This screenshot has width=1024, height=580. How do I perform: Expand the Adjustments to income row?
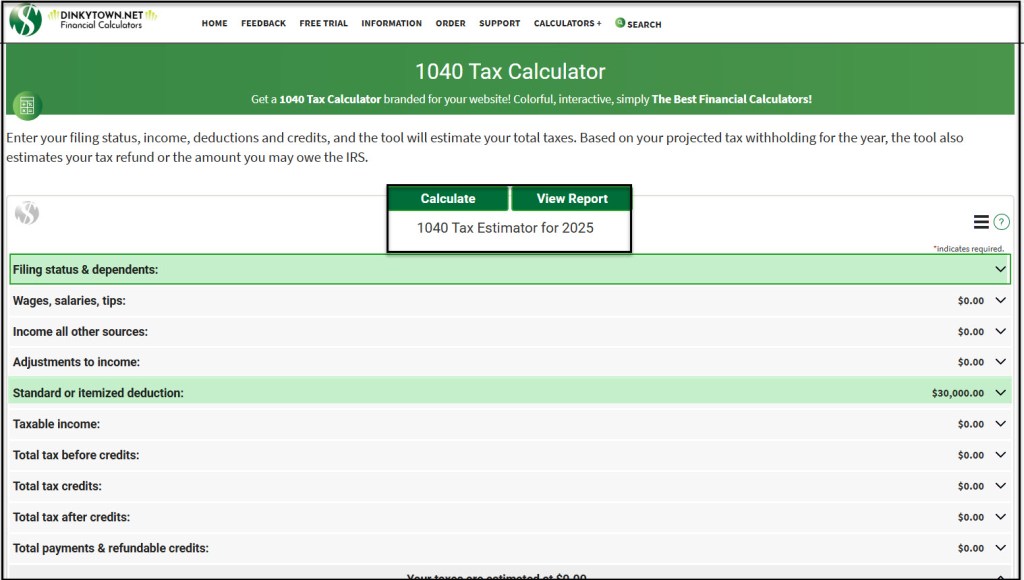(1000, 362)
